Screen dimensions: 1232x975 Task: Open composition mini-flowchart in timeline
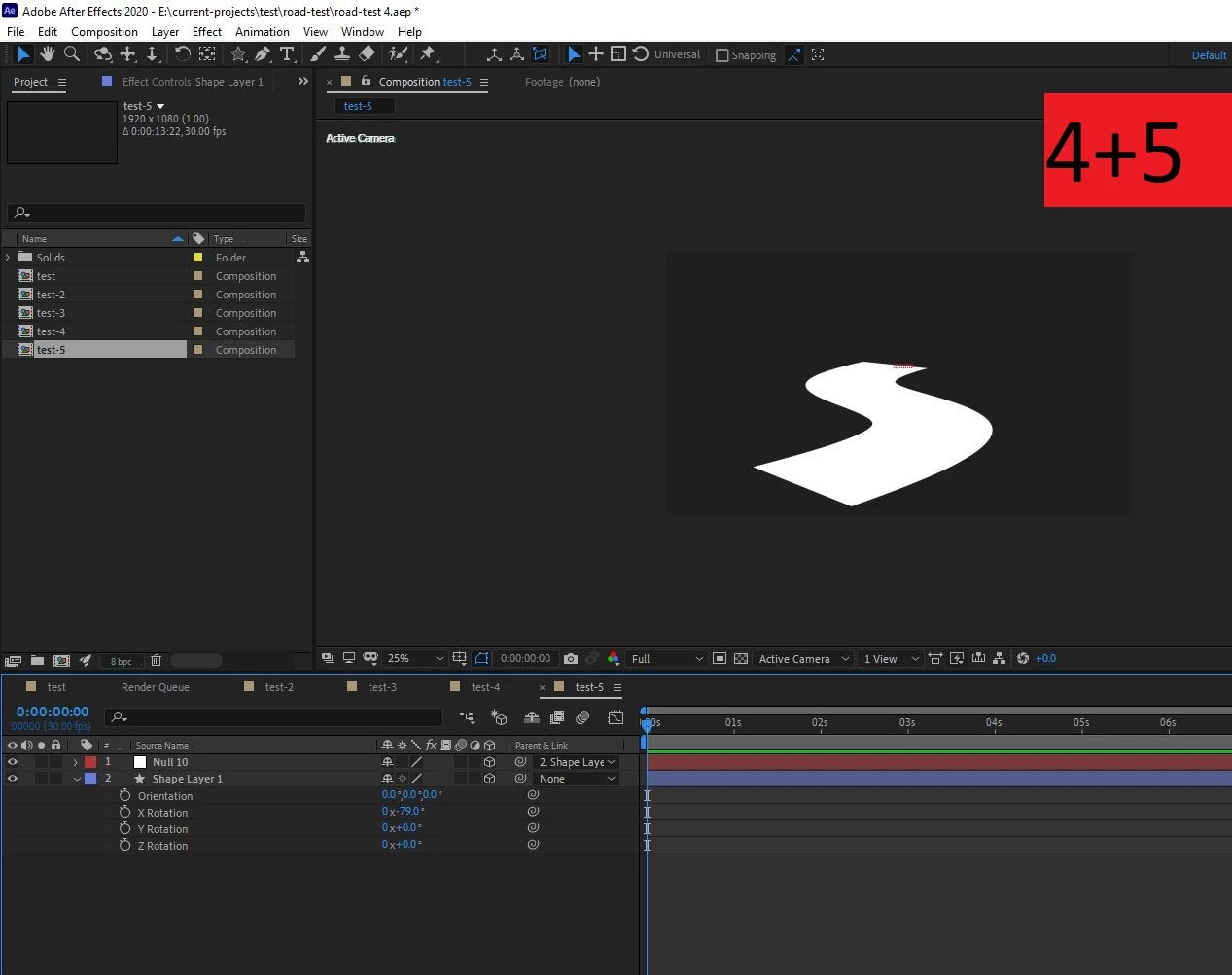466,717
